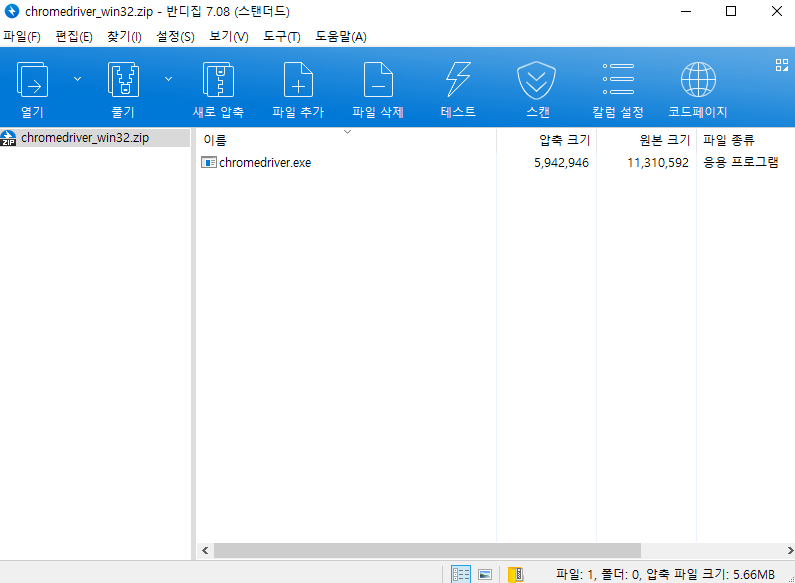Click the chromedriver.exe file icon
This screenshot has height=583, width=795.
click(x=209, y=162)
